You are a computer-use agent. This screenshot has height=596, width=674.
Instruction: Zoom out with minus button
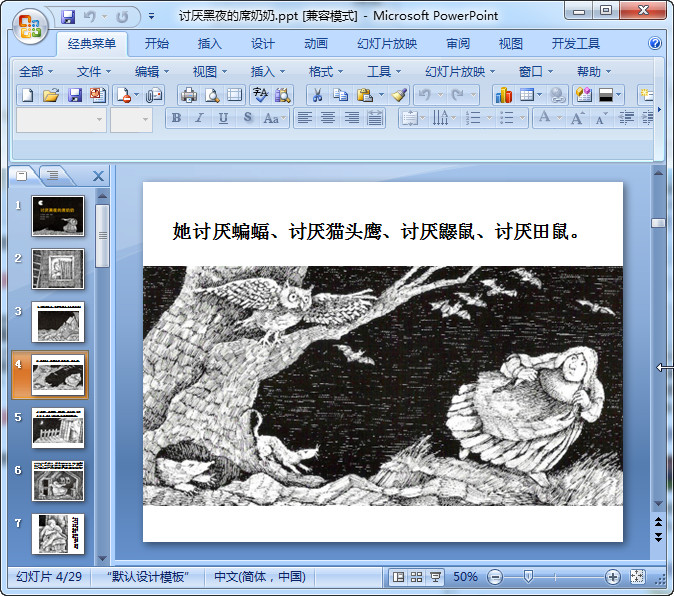point(495,577)
